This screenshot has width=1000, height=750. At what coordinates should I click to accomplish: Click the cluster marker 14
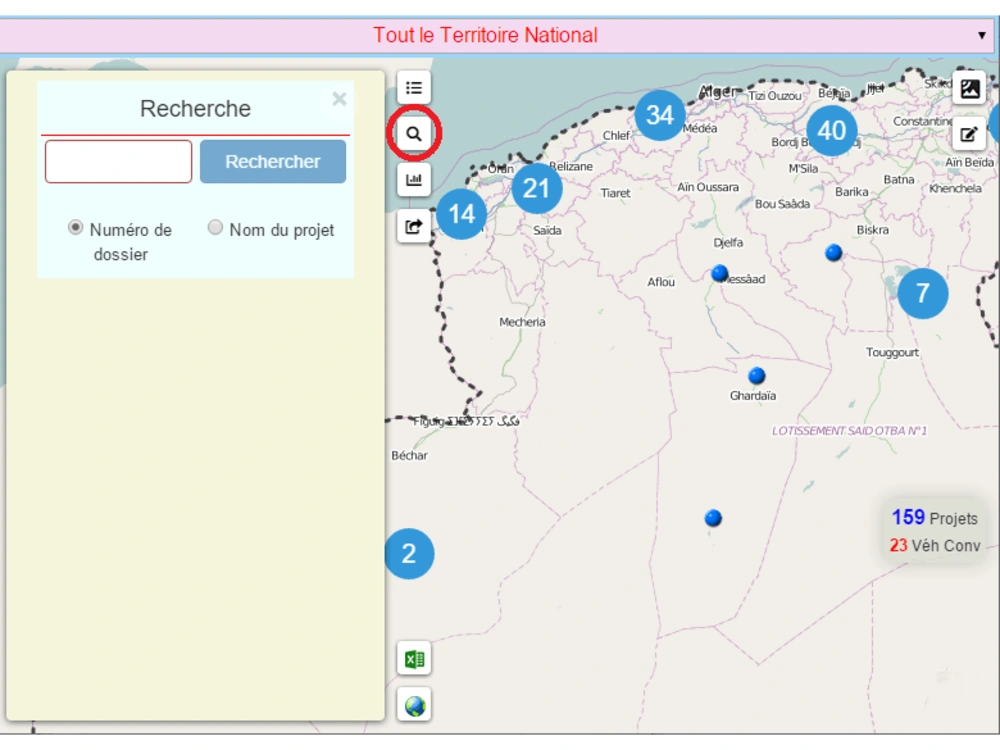[x=461, y=214]
